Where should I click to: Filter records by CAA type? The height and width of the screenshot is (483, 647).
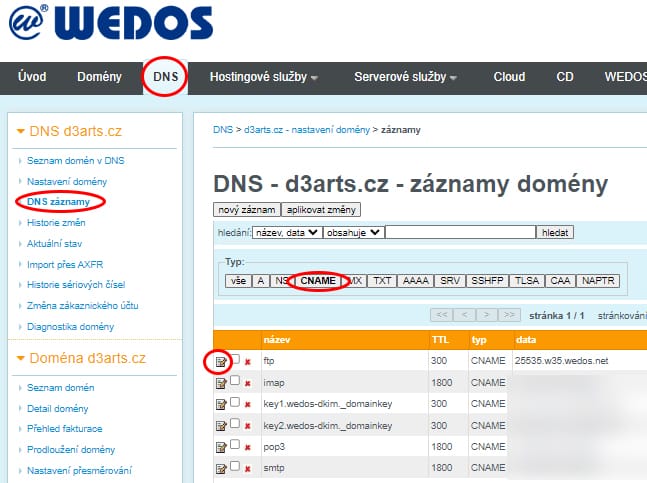[x=560, y=281]
